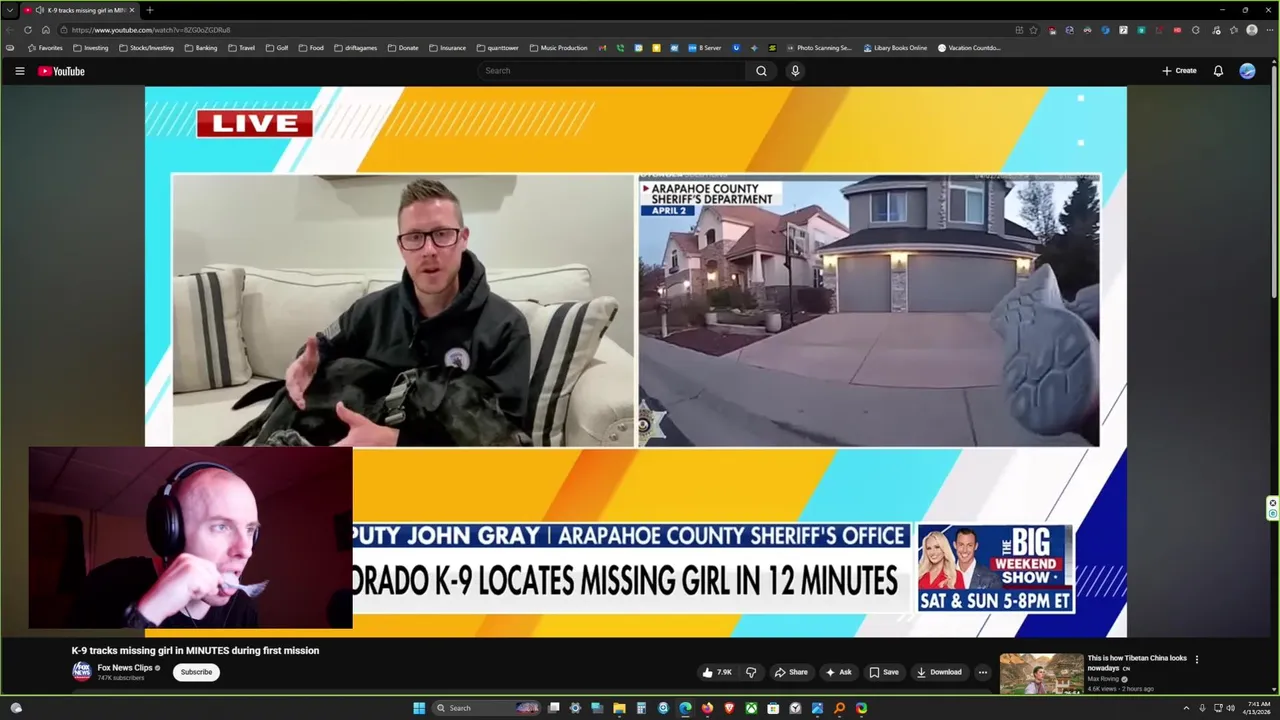Open the Gmail bookmark icon
The width and height of the screenshot is (1280, 720).
point(603,48)
